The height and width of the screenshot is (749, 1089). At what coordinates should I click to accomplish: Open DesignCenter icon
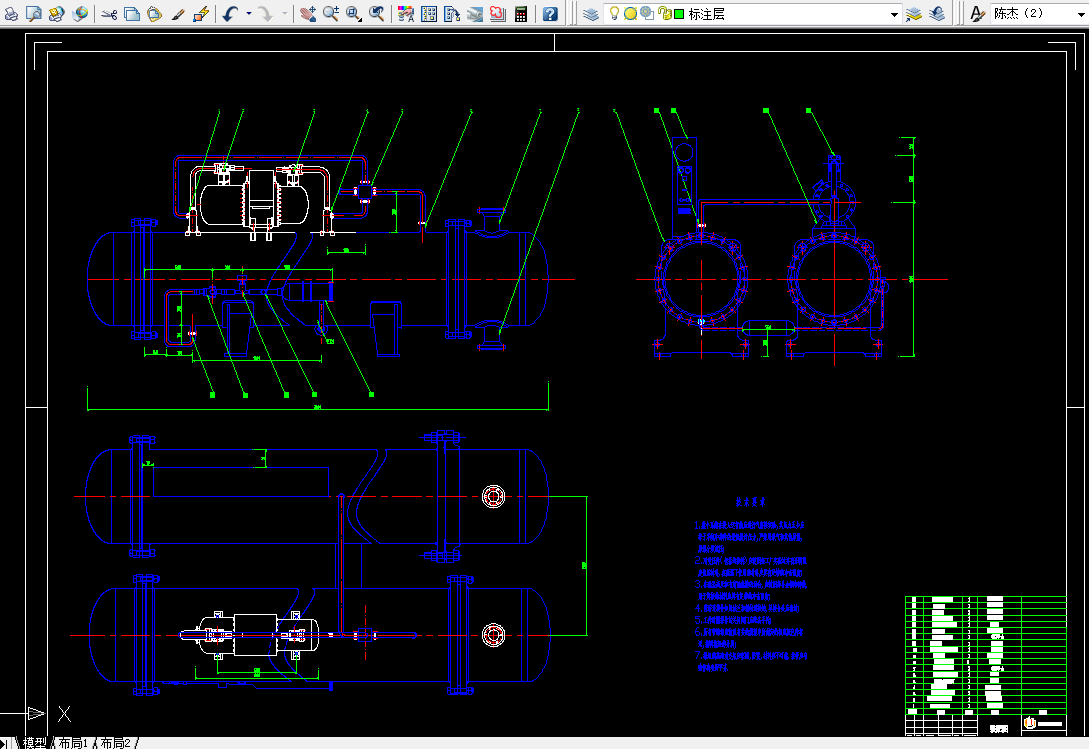pos(429,13)
